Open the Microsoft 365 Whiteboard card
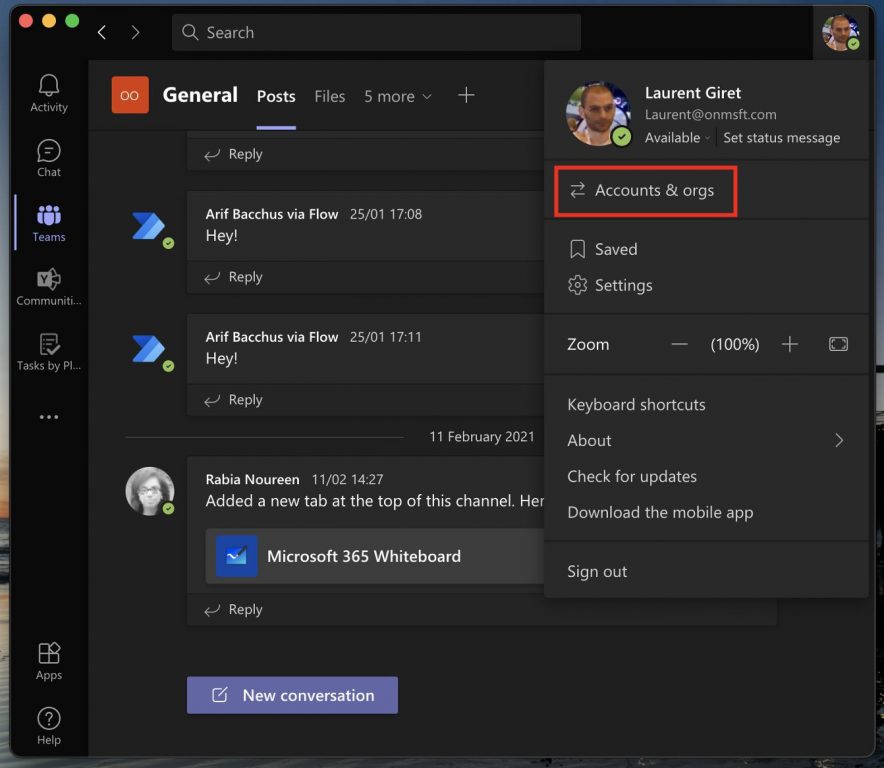Image resolution: width=884 pixels, height=768 pixels. click(374, 556)
